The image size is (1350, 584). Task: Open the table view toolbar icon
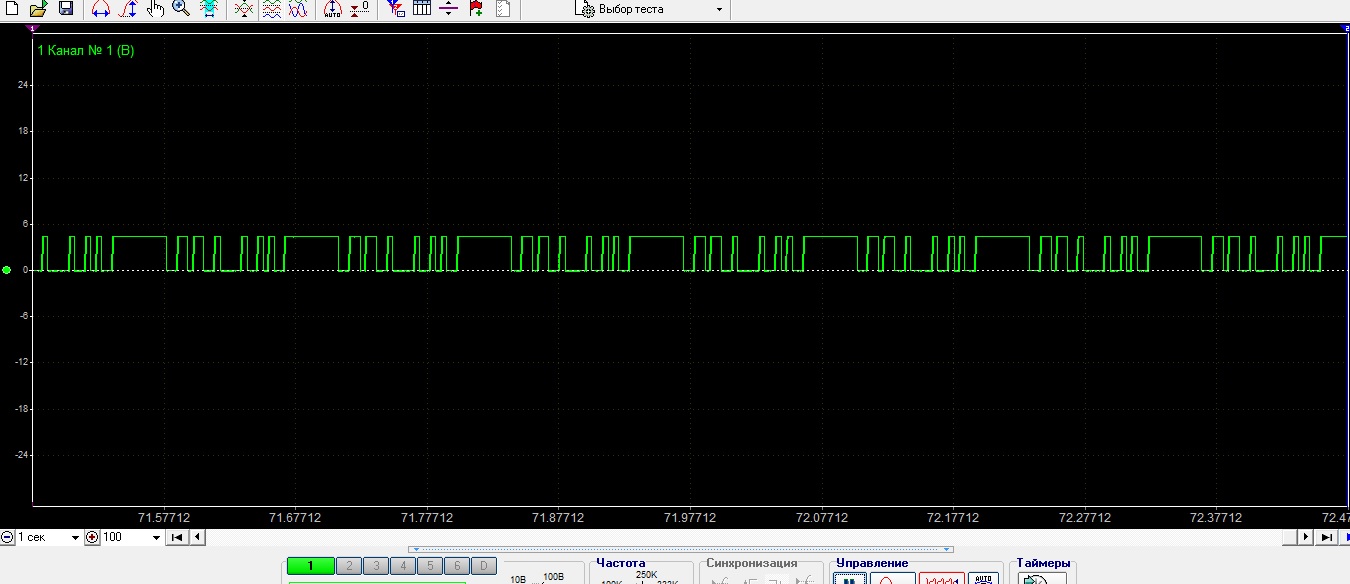coord(422,9)
